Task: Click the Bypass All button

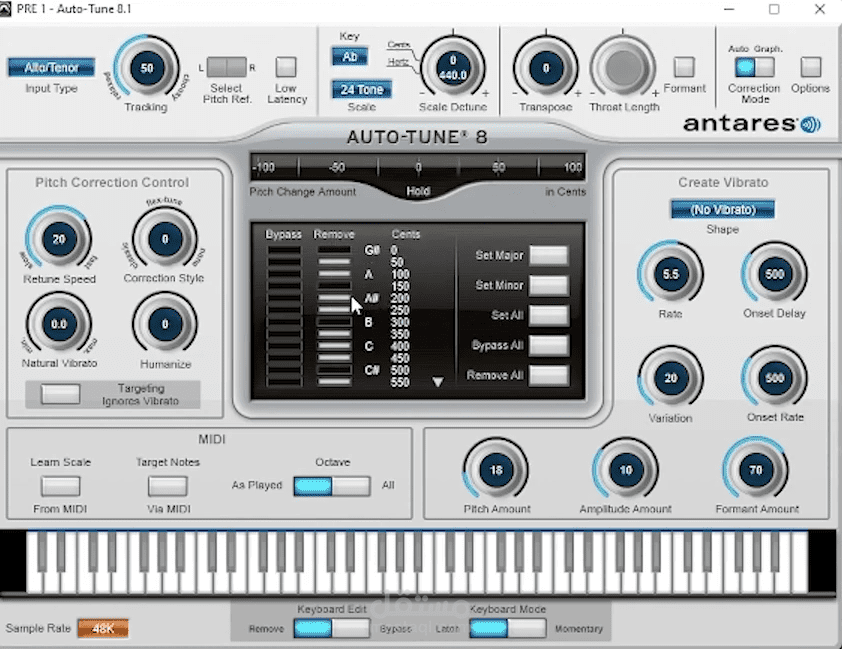Action: click(548, 345)
